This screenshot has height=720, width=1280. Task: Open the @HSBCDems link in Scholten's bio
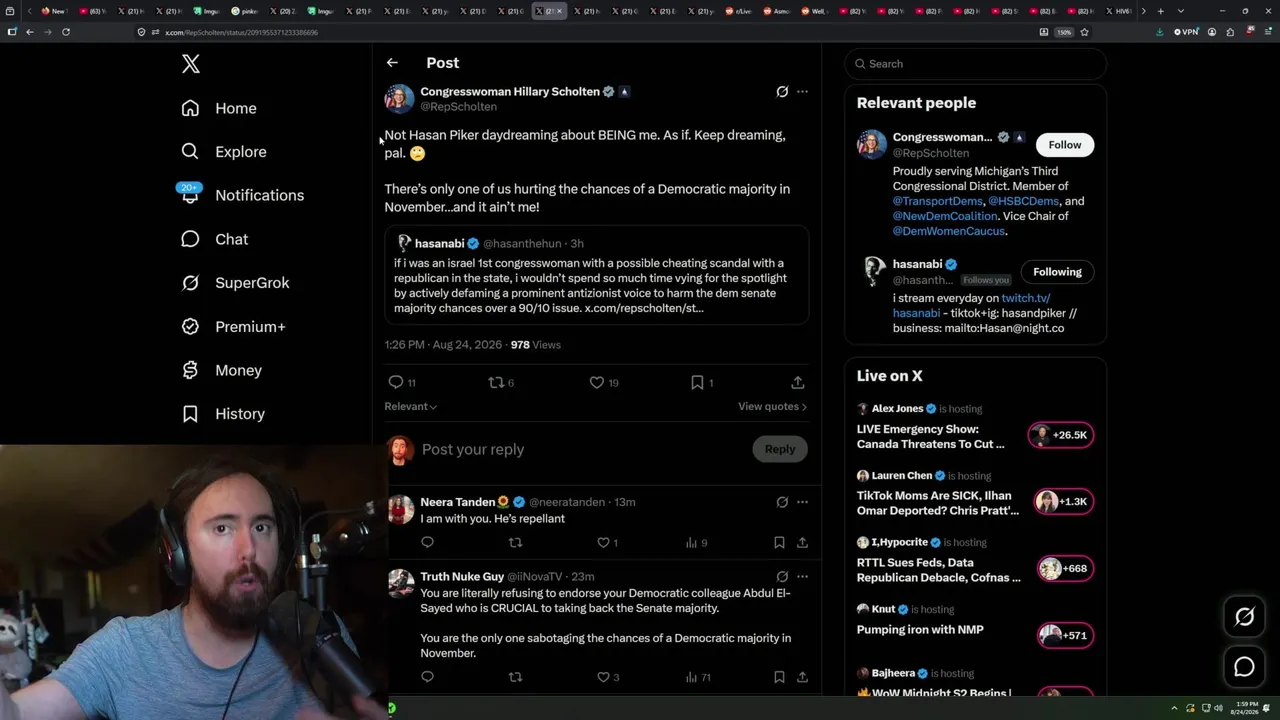1024,201
